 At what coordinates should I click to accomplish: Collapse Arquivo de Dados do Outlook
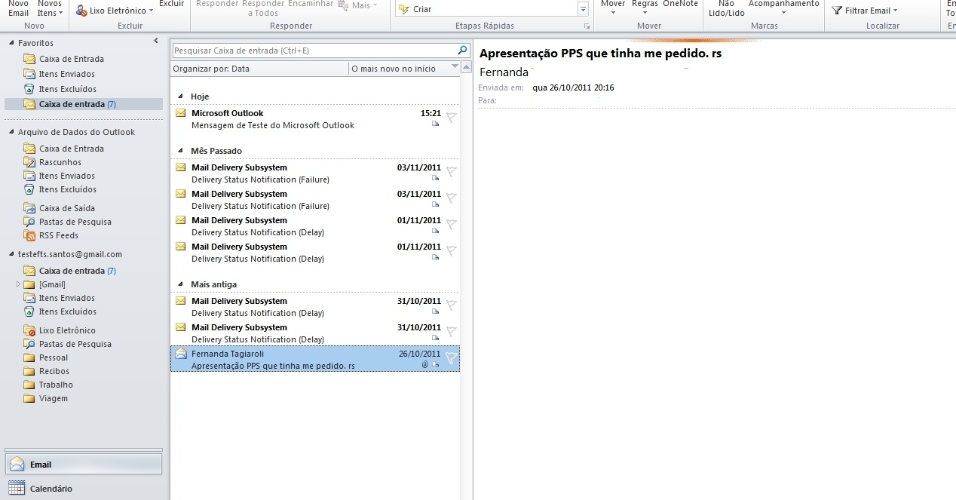[x=11, y=132]
